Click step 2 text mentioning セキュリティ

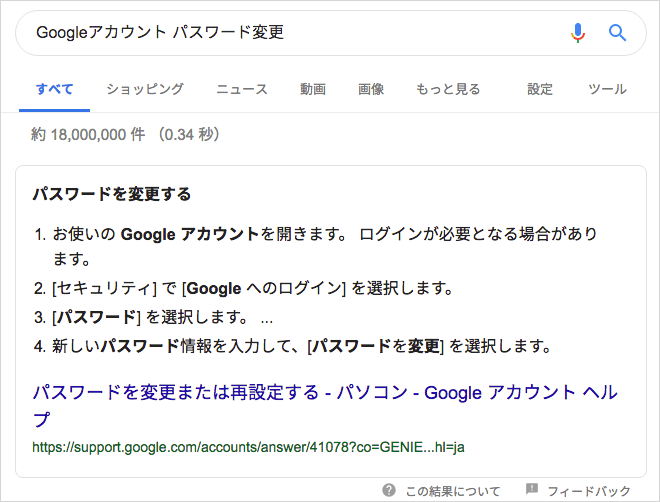pos(252,288)
